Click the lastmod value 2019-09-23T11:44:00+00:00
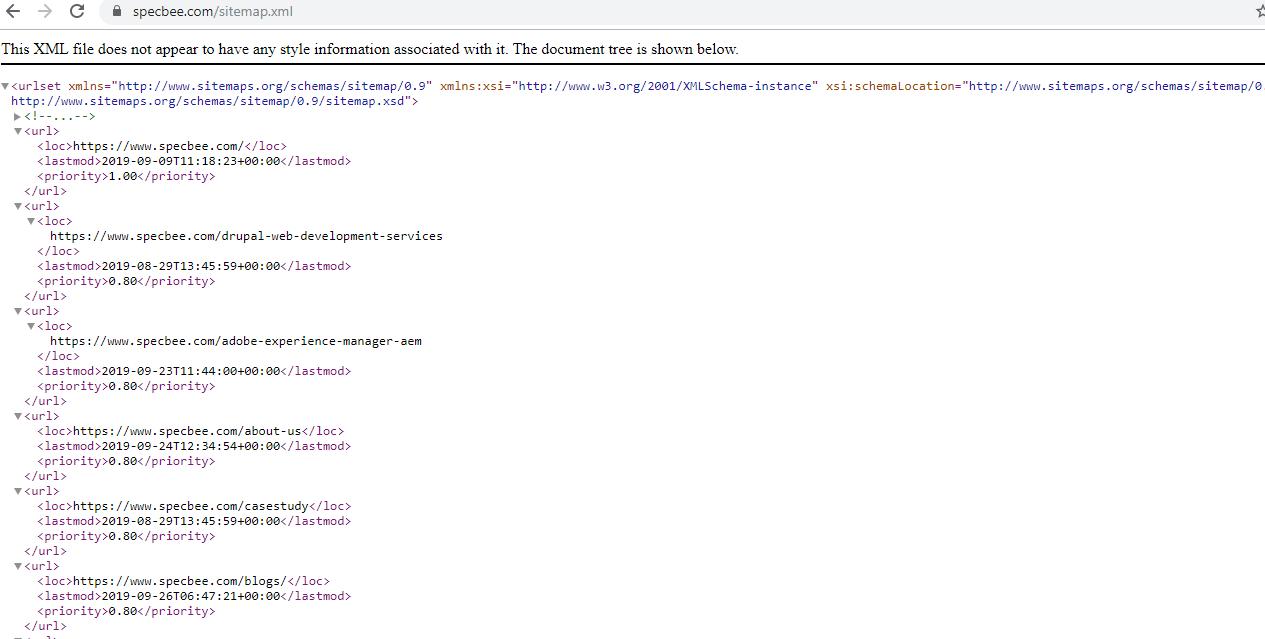The image size is (1265, 639). pyautogui.click(x=191, y=371)
